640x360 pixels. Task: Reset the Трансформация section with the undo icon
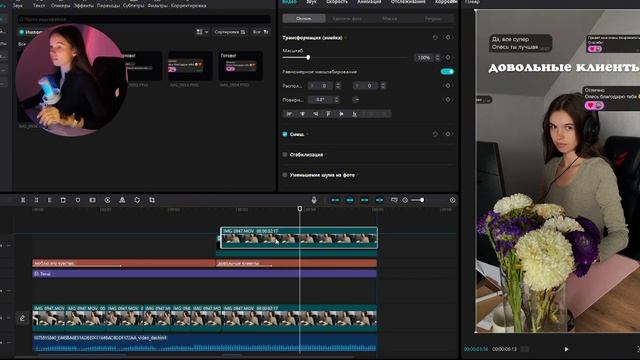pyautogui.click(x=435, y=38)
